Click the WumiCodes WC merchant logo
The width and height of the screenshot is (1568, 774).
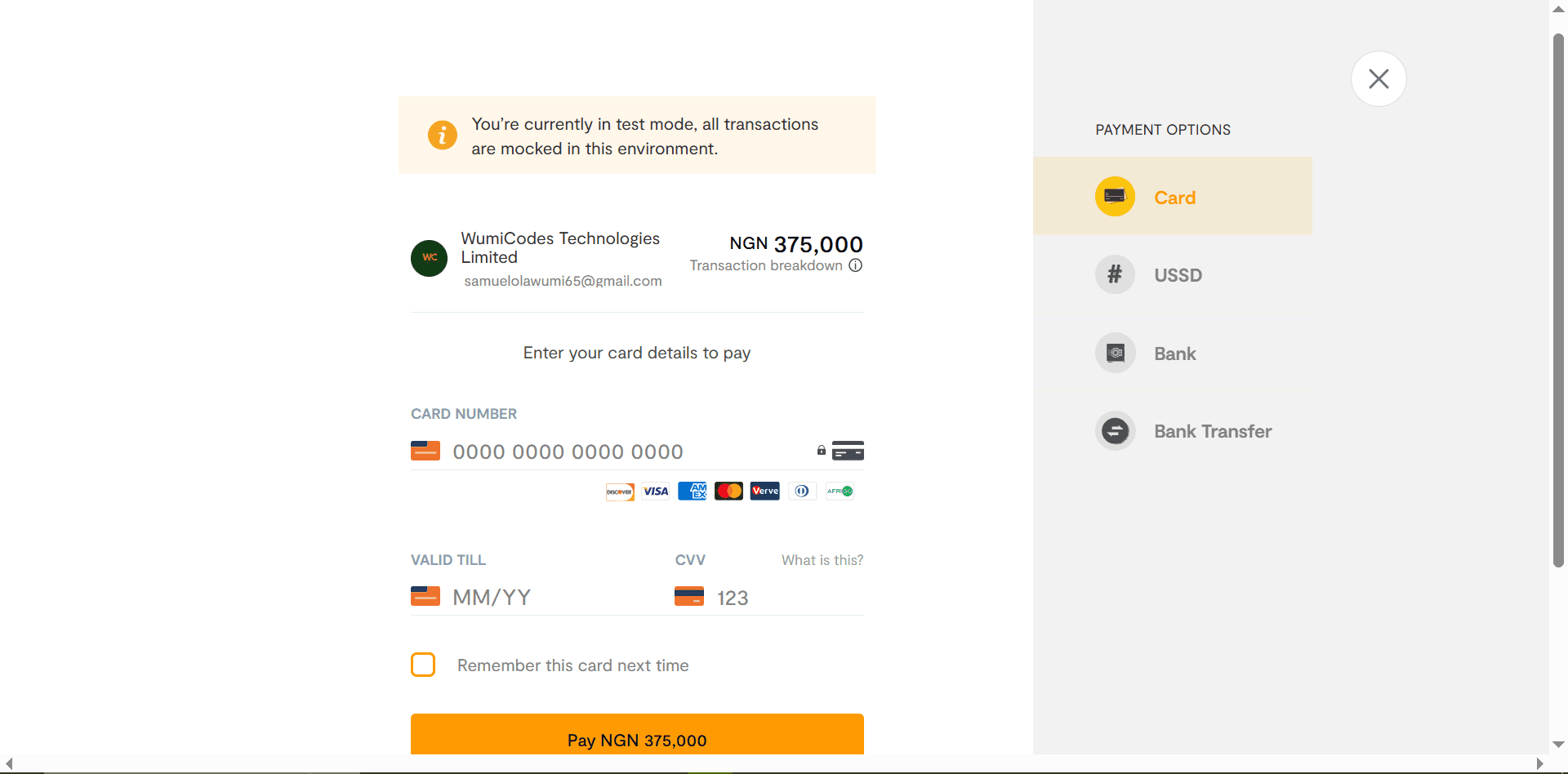tap(429, 258)
